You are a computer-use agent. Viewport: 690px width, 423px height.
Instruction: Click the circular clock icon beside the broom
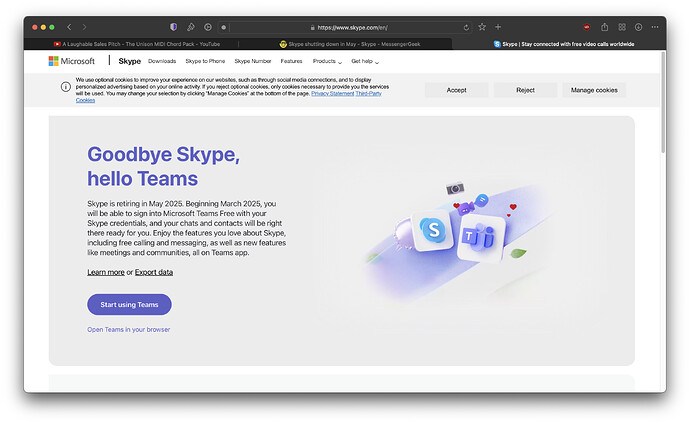click(x=208, y=27)
